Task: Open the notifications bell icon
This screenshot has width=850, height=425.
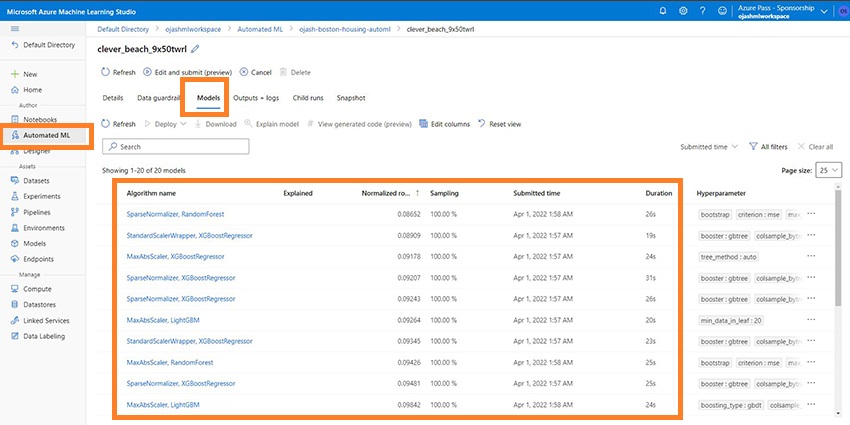Action: click(662, 11)
